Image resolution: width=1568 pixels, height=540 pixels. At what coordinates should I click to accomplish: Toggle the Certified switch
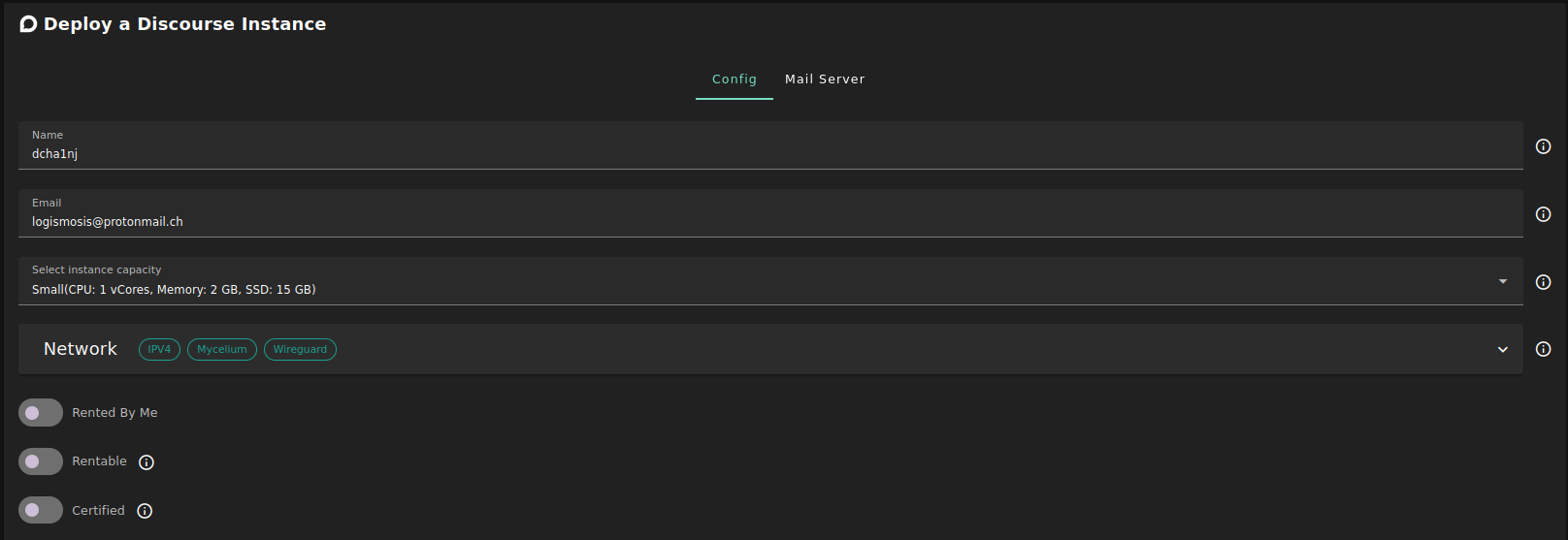coord(41,510)
